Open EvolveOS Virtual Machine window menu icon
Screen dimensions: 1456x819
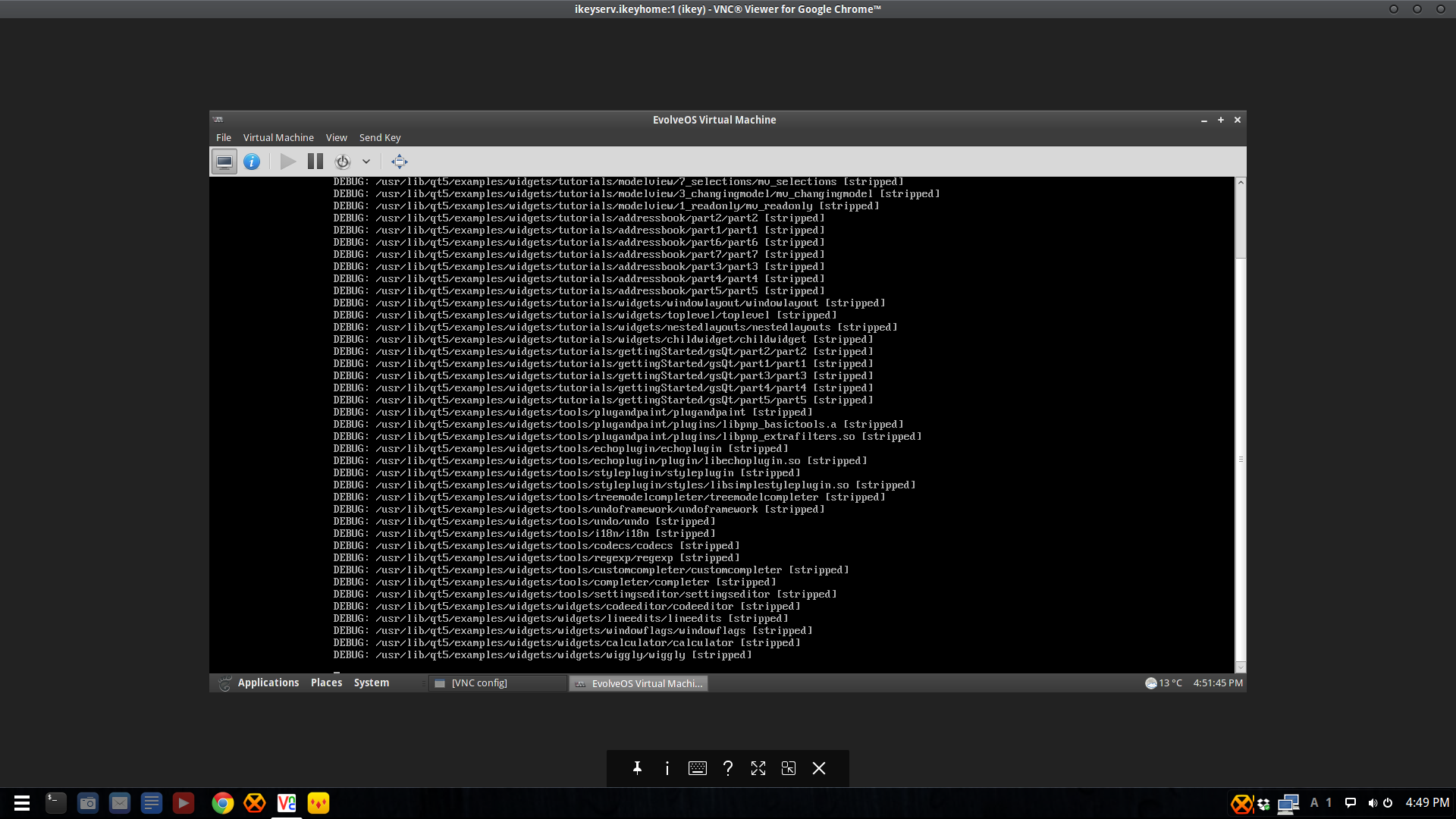point(218,120)
